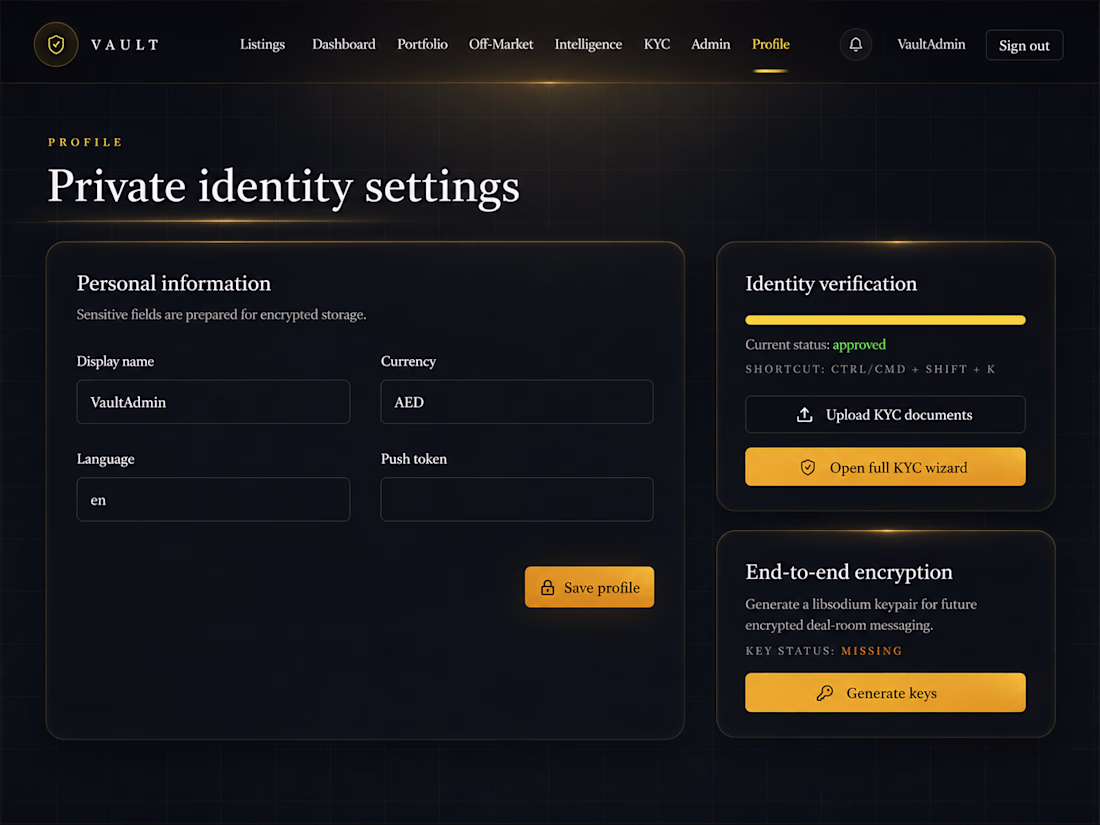Click the 'Language' label
The height and width of the screenshot is (825, 1100).
coord(105,459)
